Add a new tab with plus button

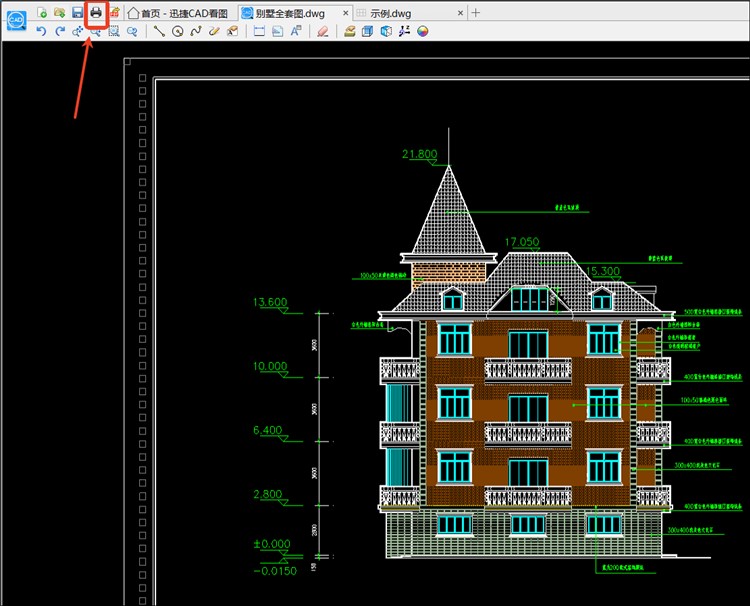point(476,13)
